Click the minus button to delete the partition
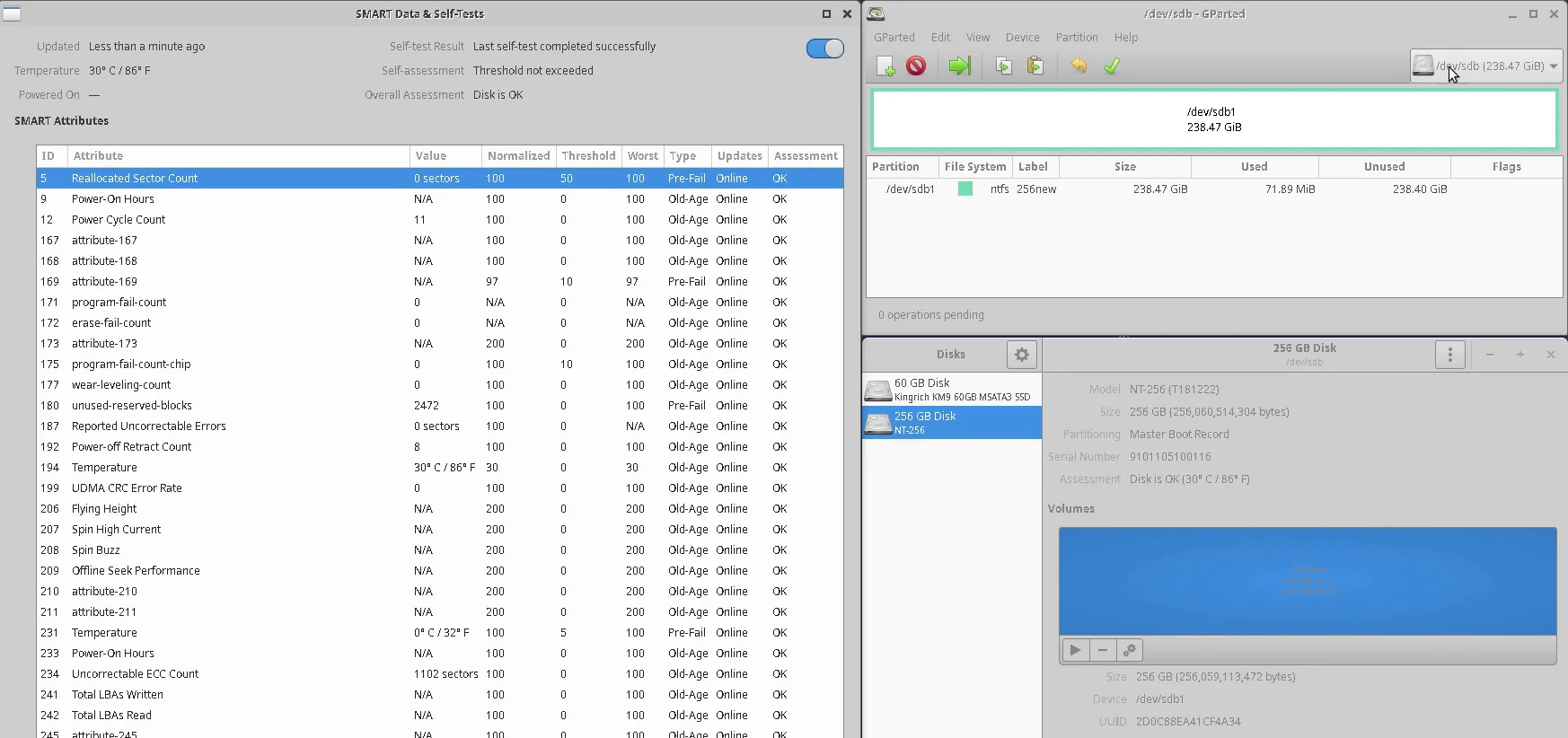The height and width of the screenshot is (738, 1568). (1103, 650)
